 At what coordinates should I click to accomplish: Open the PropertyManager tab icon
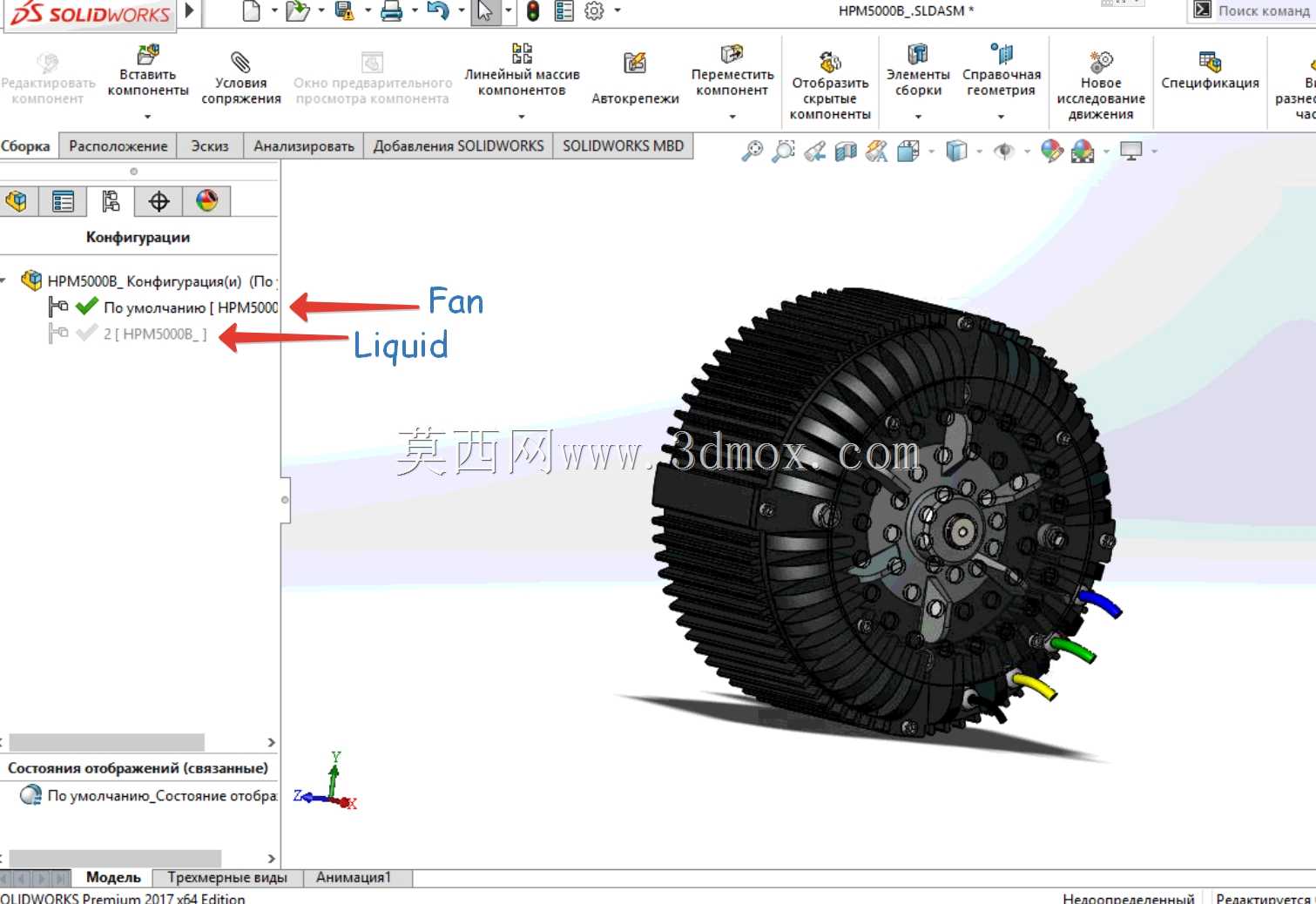(63, 202)
